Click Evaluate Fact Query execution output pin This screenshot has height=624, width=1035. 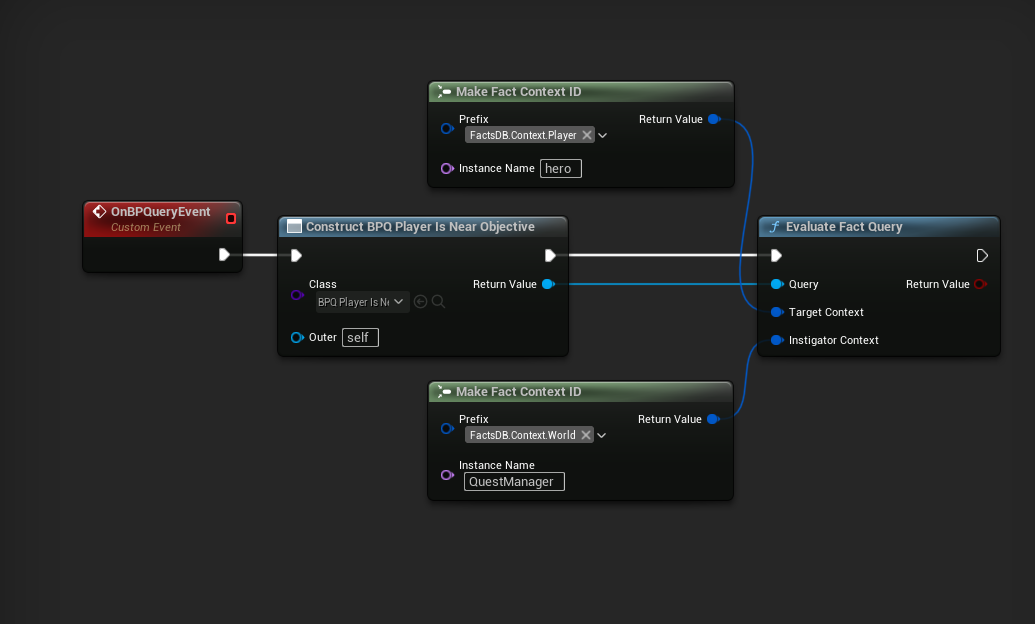coord(982,256)
